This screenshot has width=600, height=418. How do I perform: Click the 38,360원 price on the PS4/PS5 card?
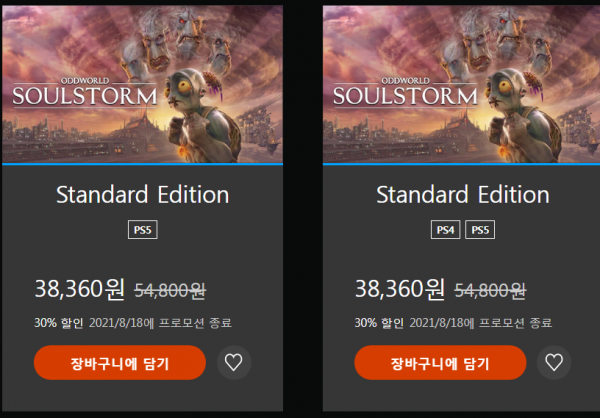(x=400, y=289)
